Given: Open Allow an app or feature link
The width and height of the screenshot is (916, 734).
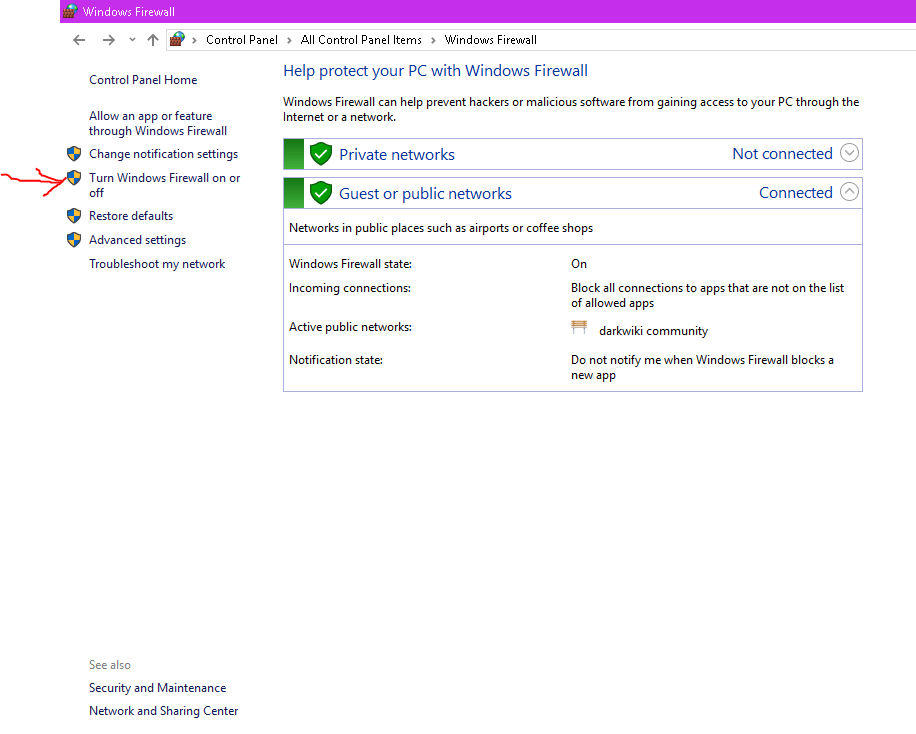Looking at the screenshot, I should click(158, 123).
